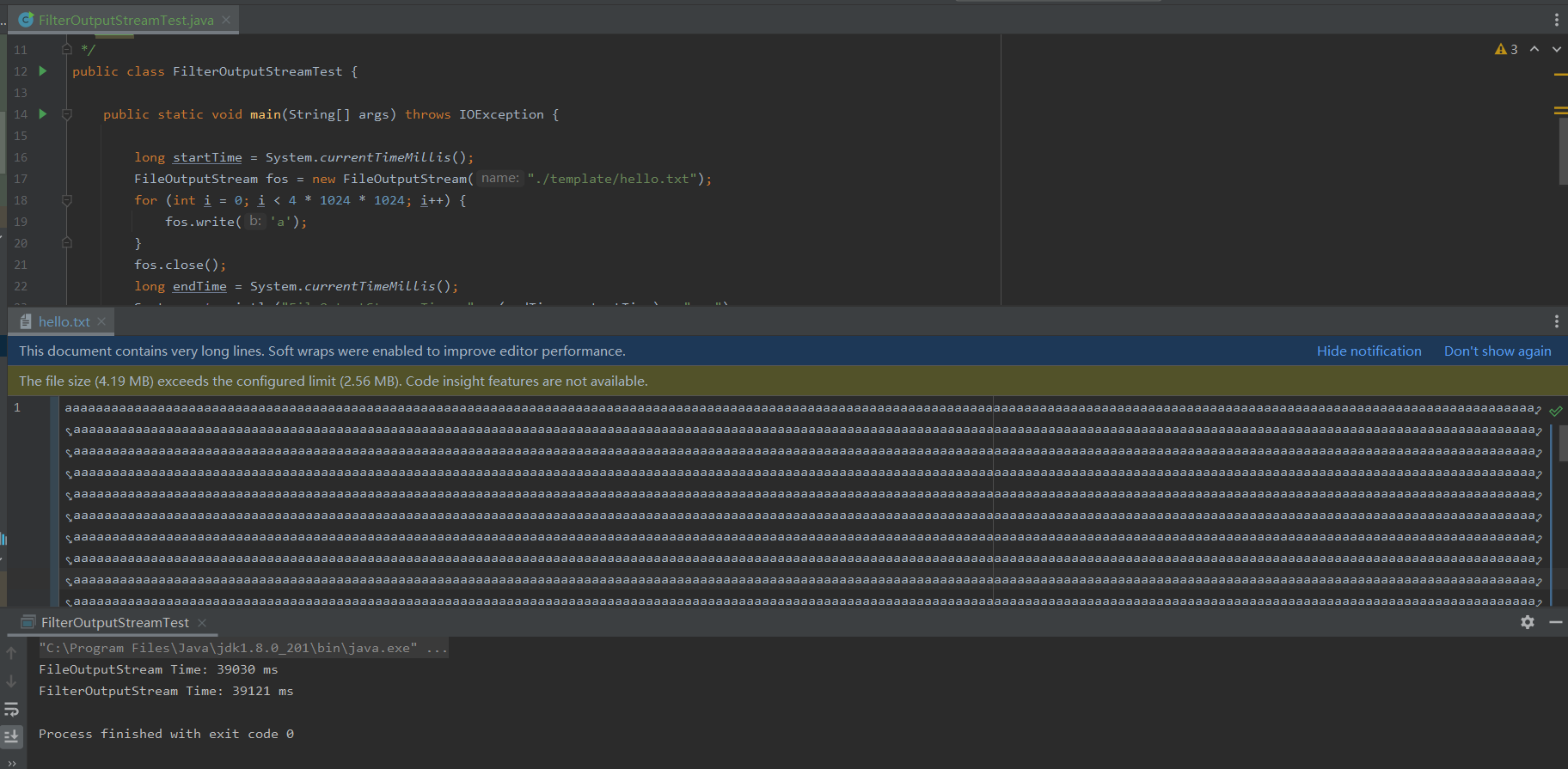Viewport: 1568px width, 769px height.
Task: Click the endTime variable on line 22
Action: [199, 286]
